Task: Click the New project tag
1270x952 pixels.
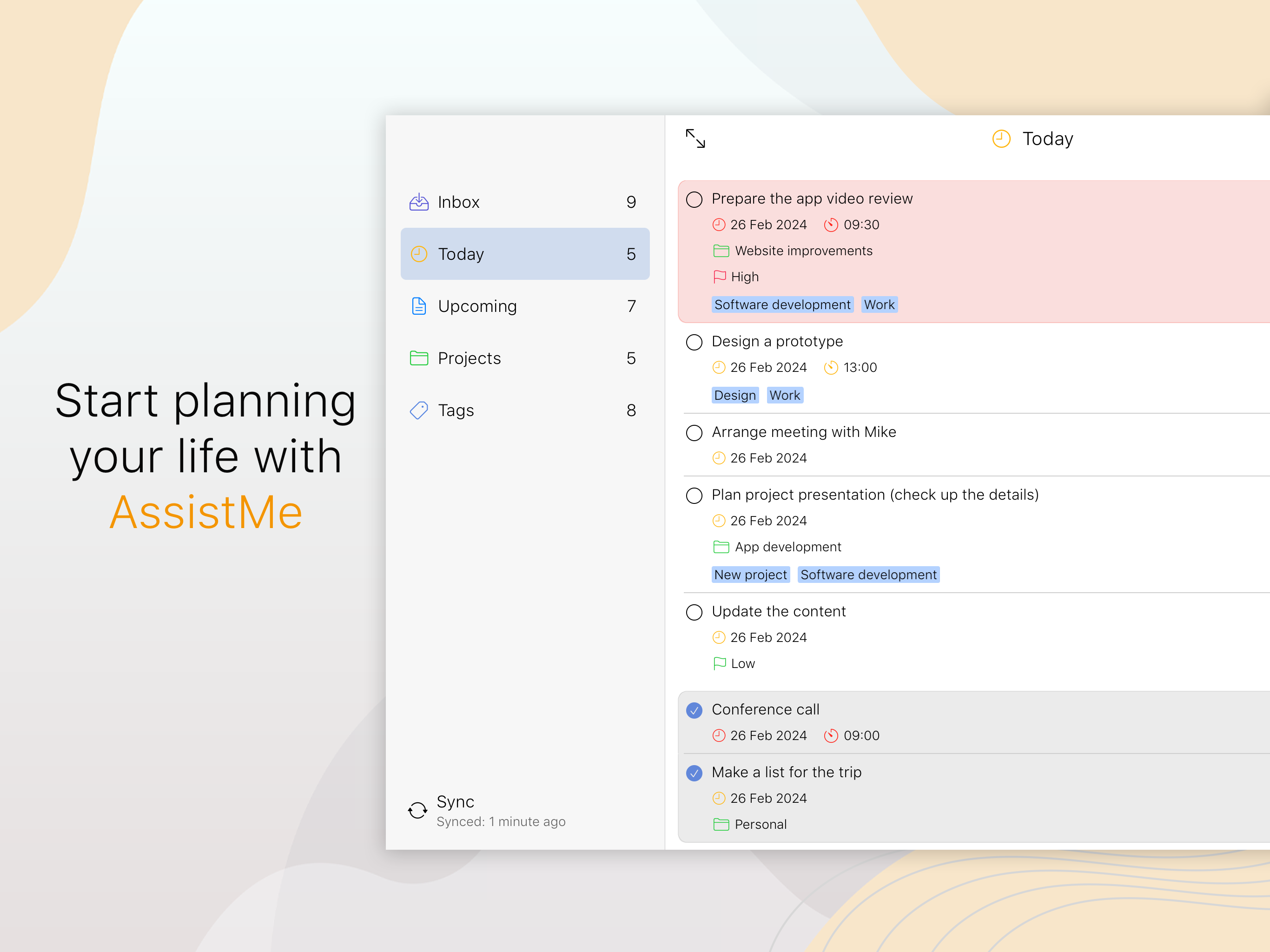Action: coord(750,575)
